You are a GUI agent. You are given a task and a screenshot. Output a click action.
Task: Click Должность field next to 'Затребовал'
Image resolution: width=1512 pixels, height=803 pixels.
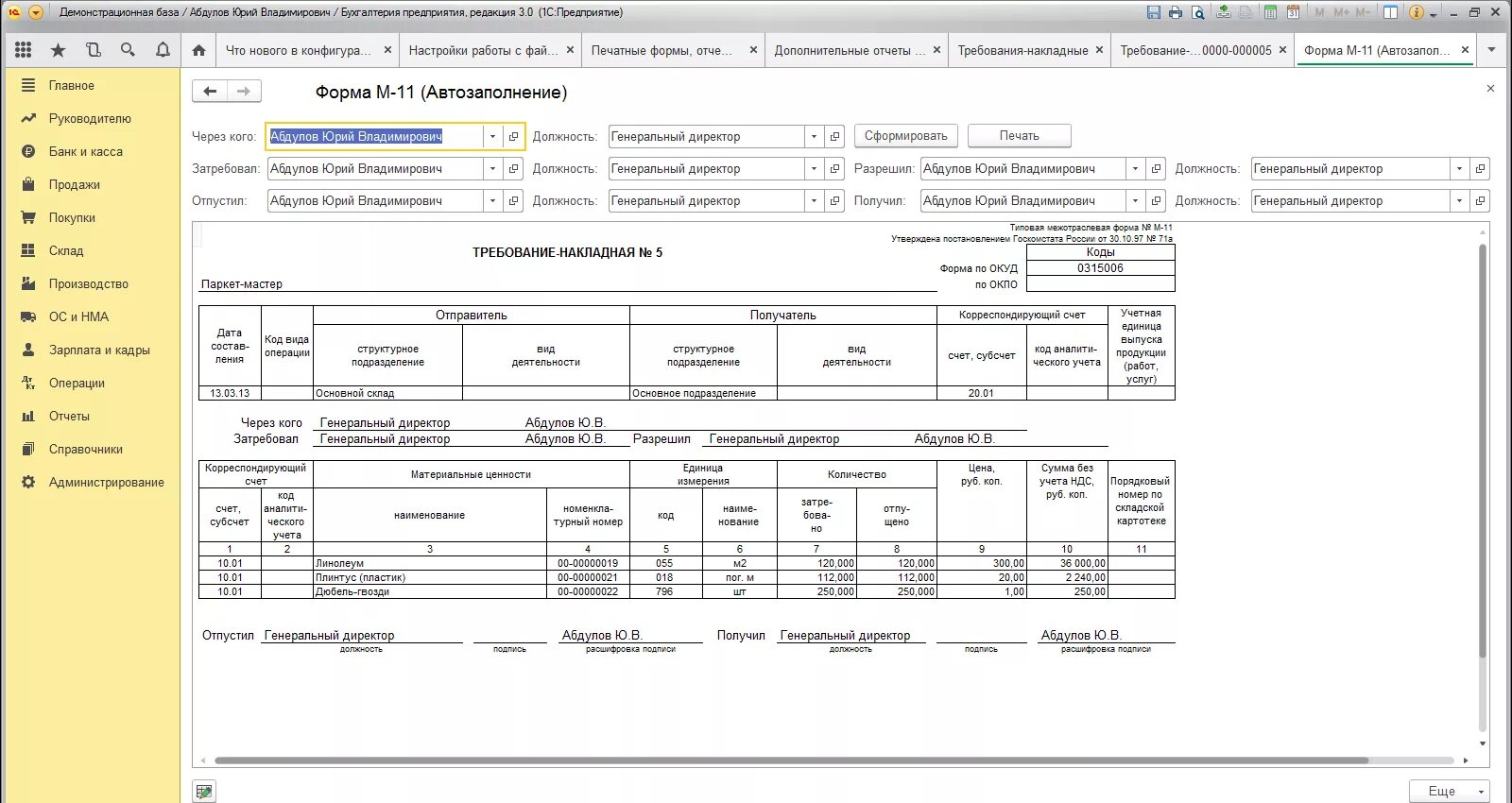707,169
